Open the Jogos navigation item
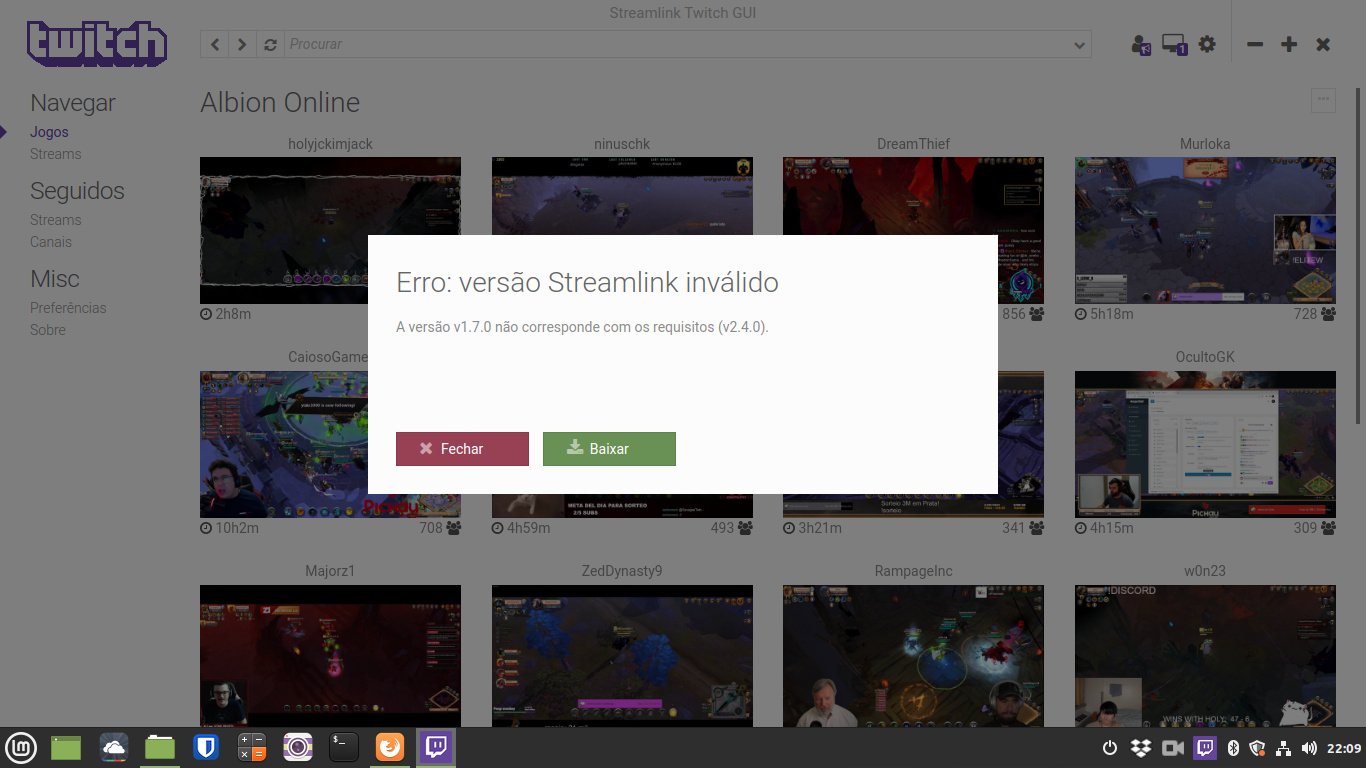 [x=49, y=132]
